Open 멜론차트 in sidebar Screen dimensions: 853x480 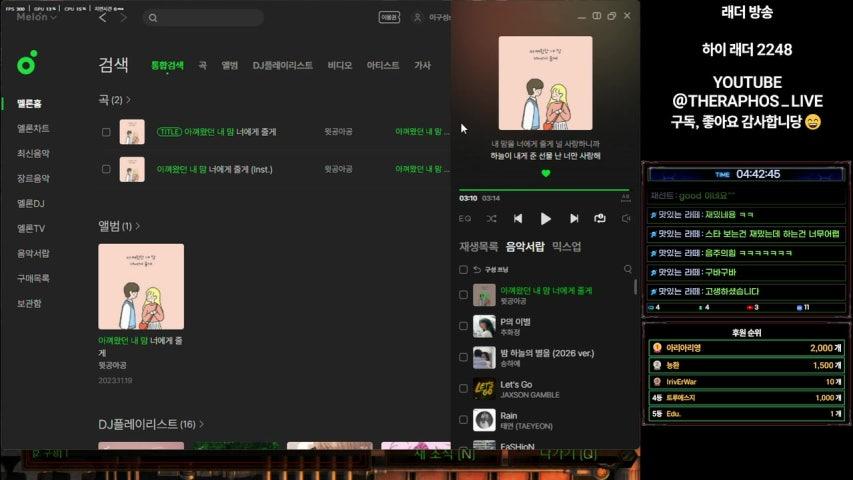coord(33,128)
